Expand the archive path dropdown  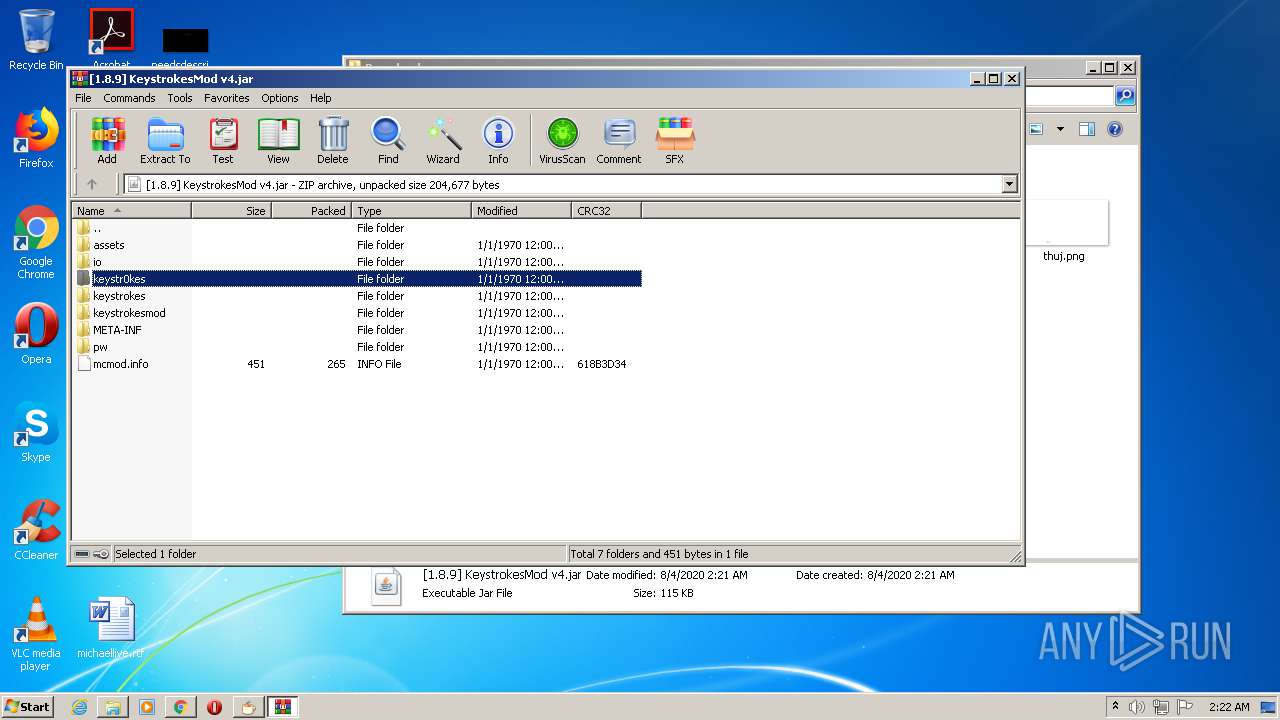pos(1009,184)
